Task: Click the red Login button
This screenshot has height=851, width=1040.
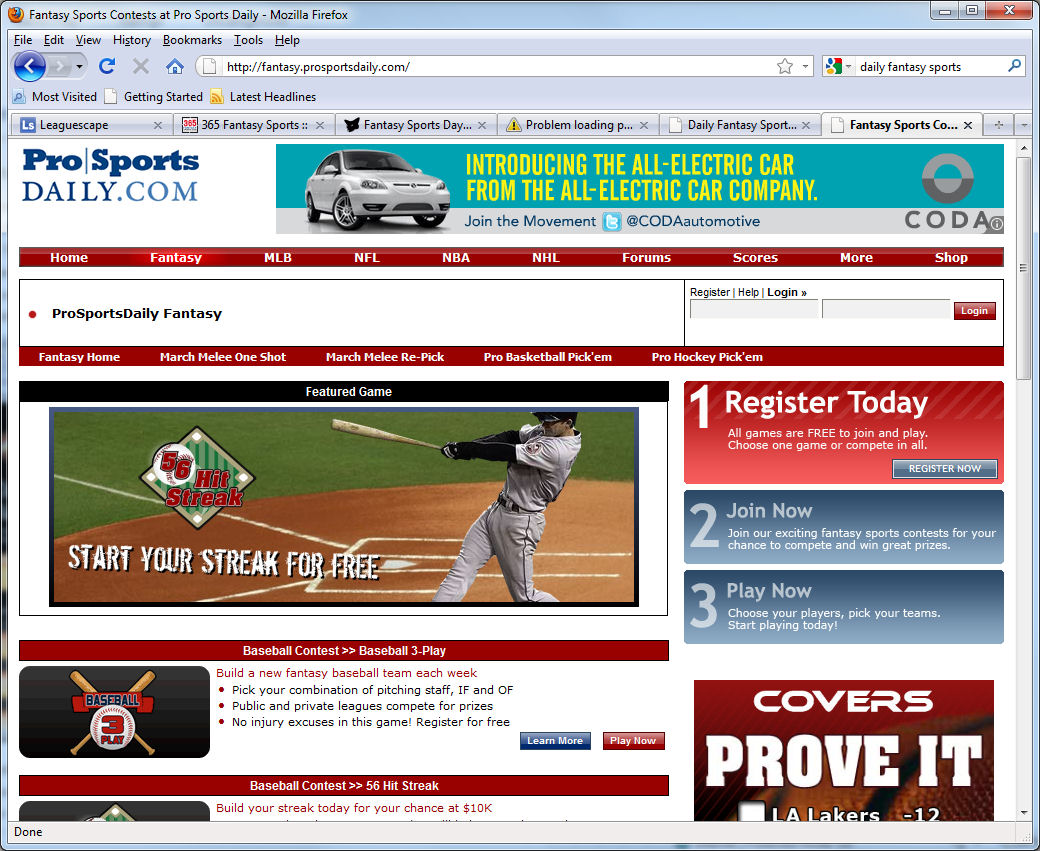Action: click(x=974, y=310)
